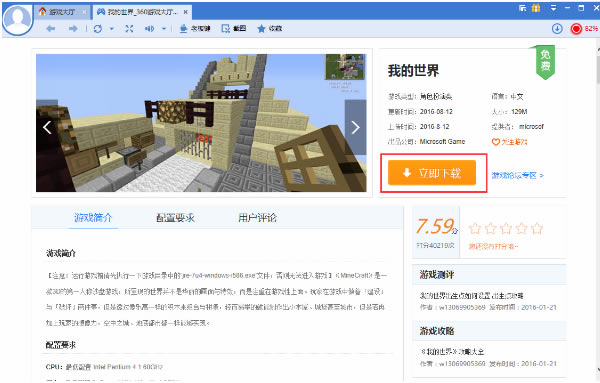Select the 配置要求 tab
The width and height of the screenshot is (600, 383).
point(175,218)
